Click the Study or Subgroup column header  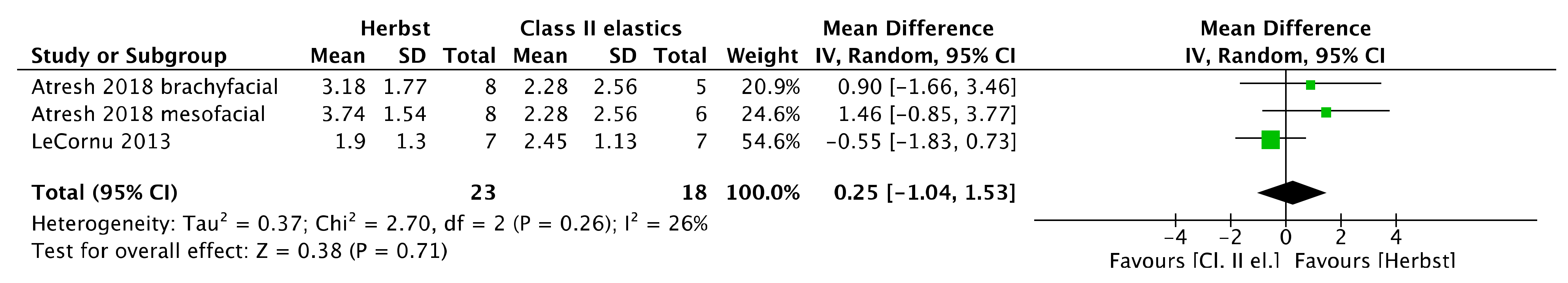tap(129, 56)
